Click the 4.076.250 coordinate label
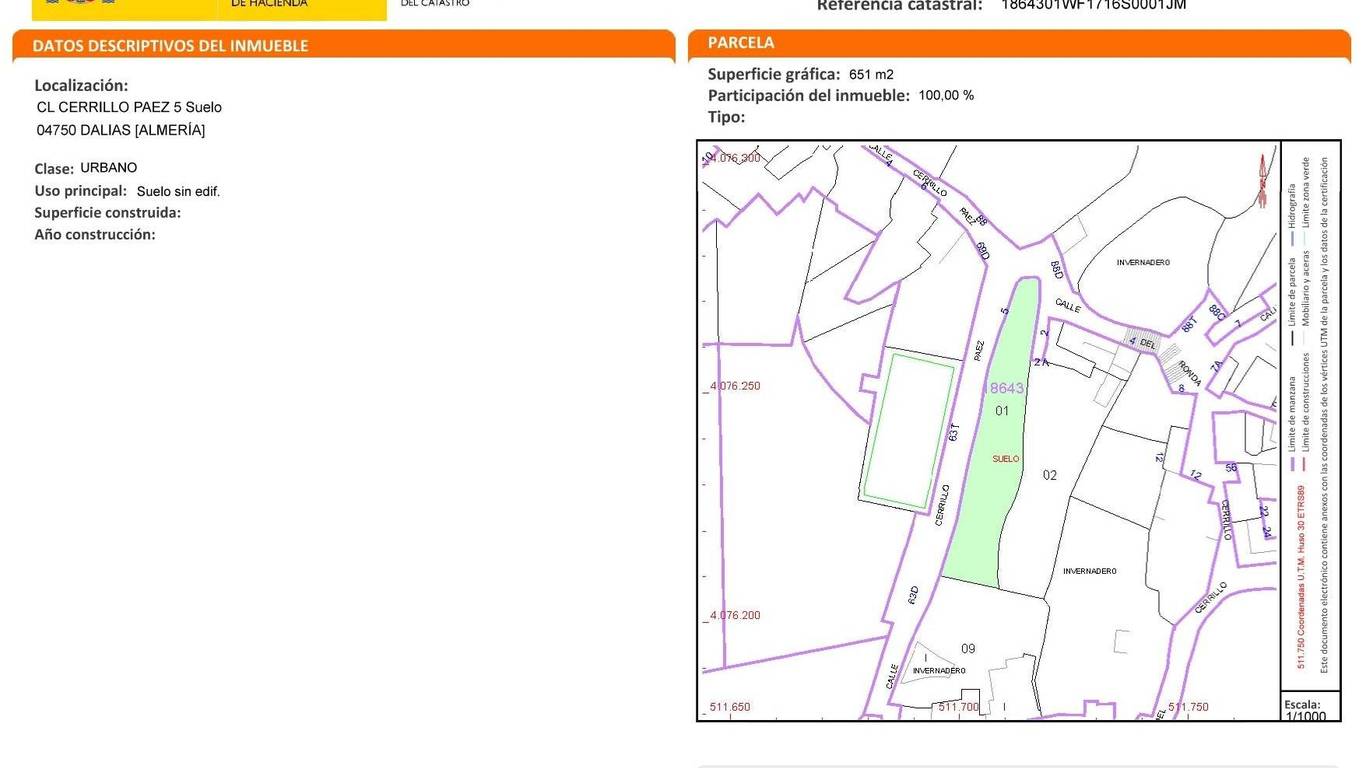This screenshot has width=1366, height=768. [x=735, y=386]
